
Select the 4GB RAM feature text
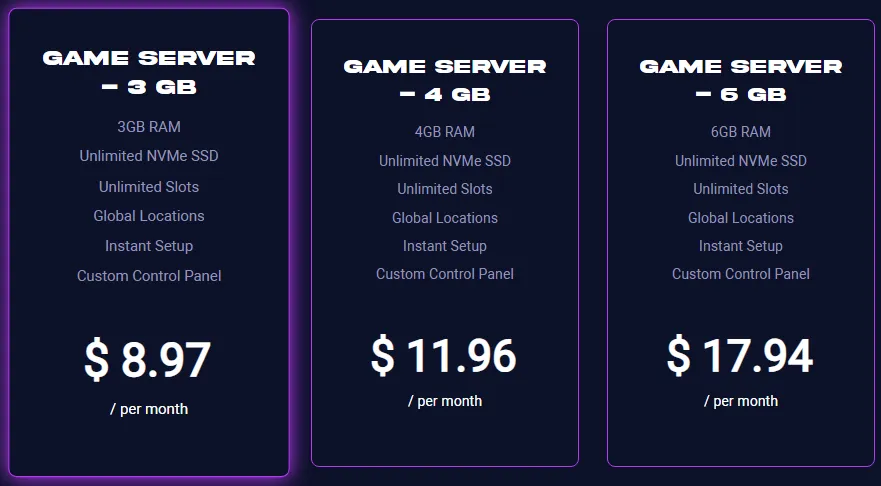pyautogui.click(x=445, y=132)
